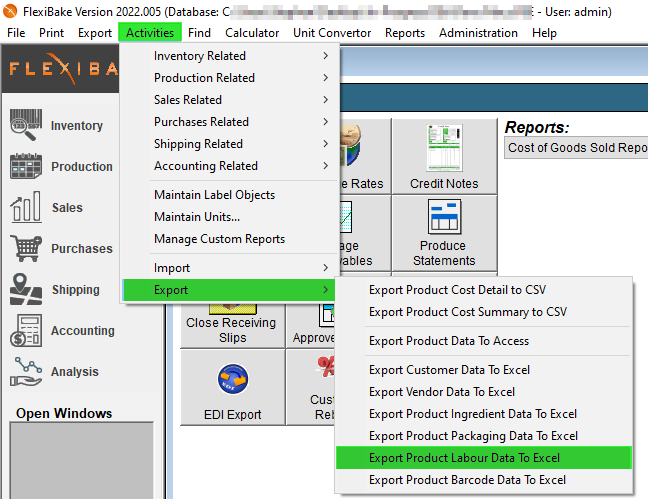The height and width of the screenshot is (499, 648).
Task: Open the Purchases module label
Action: (82, 248)
